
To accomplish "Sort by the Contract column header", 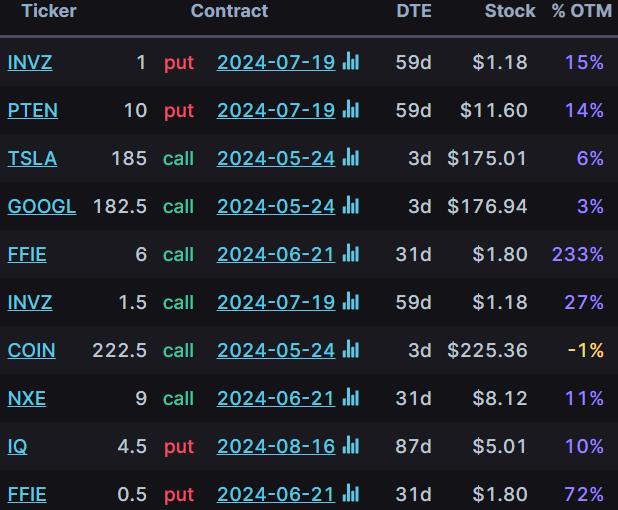I will click(229, 11).
